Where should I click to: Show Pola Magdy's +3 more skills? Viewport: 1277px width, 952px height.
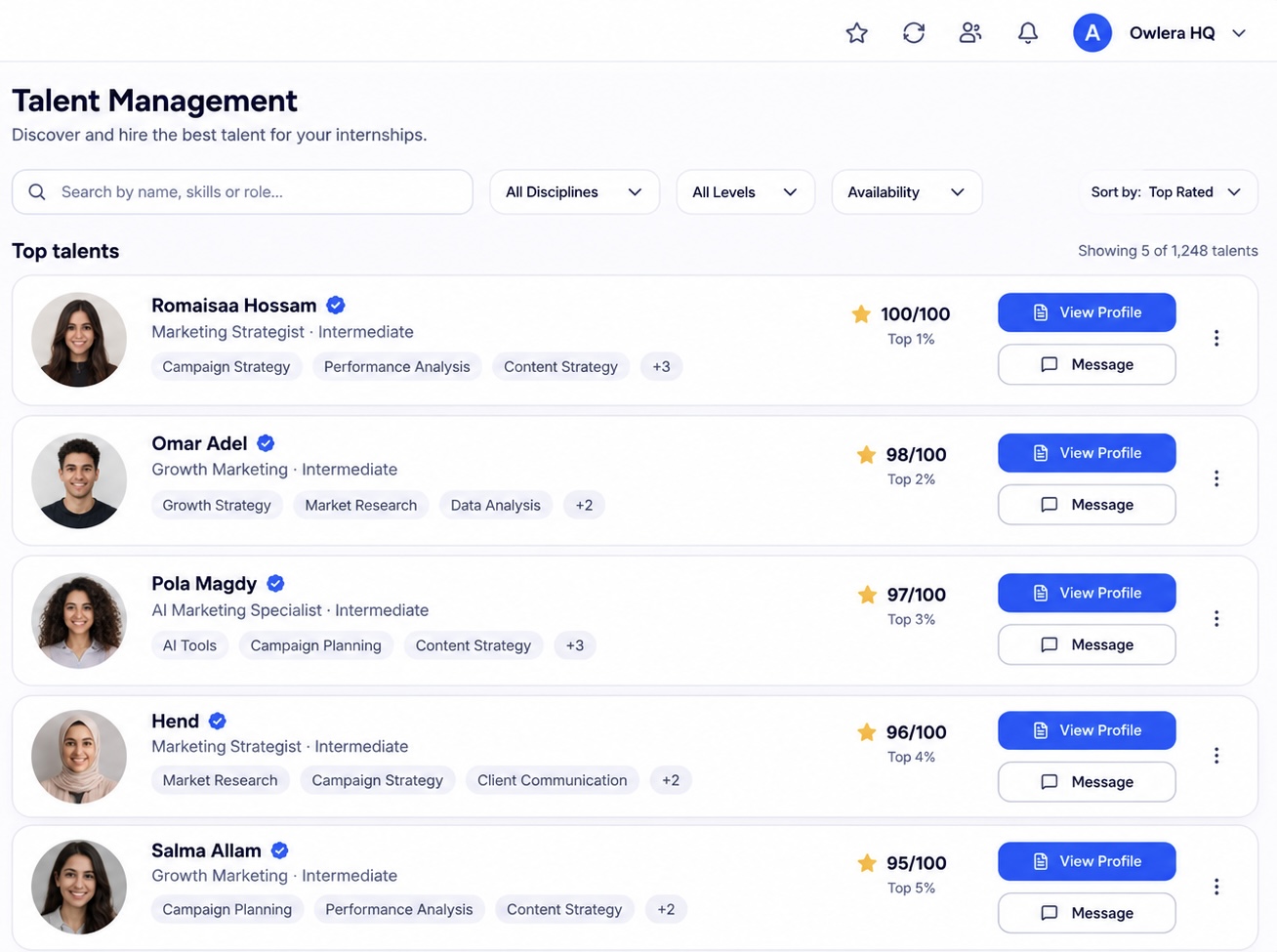click(575, 645)
